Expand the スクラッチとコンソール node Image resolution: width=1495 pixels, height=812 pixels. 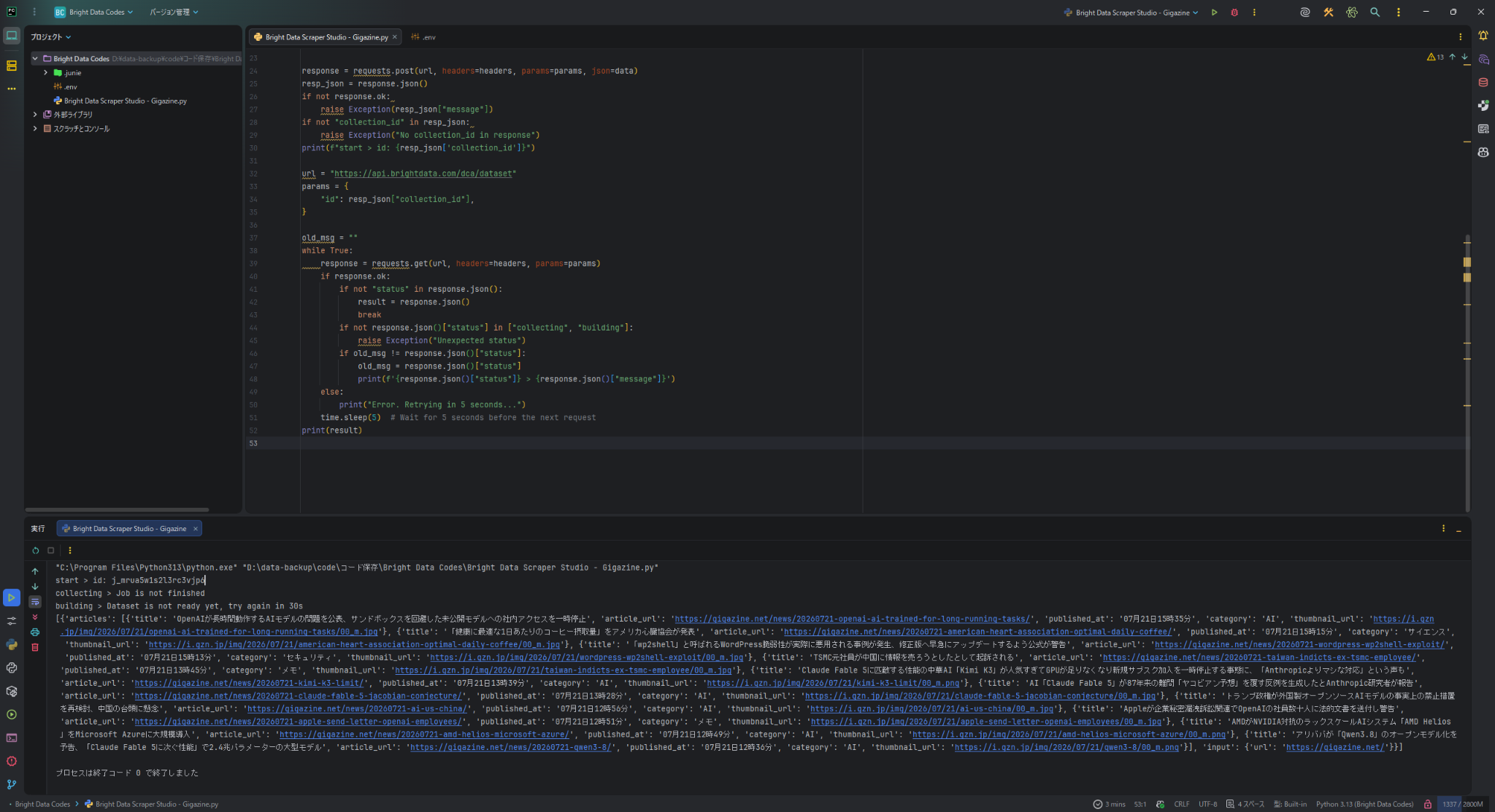(x=35, y=128)
